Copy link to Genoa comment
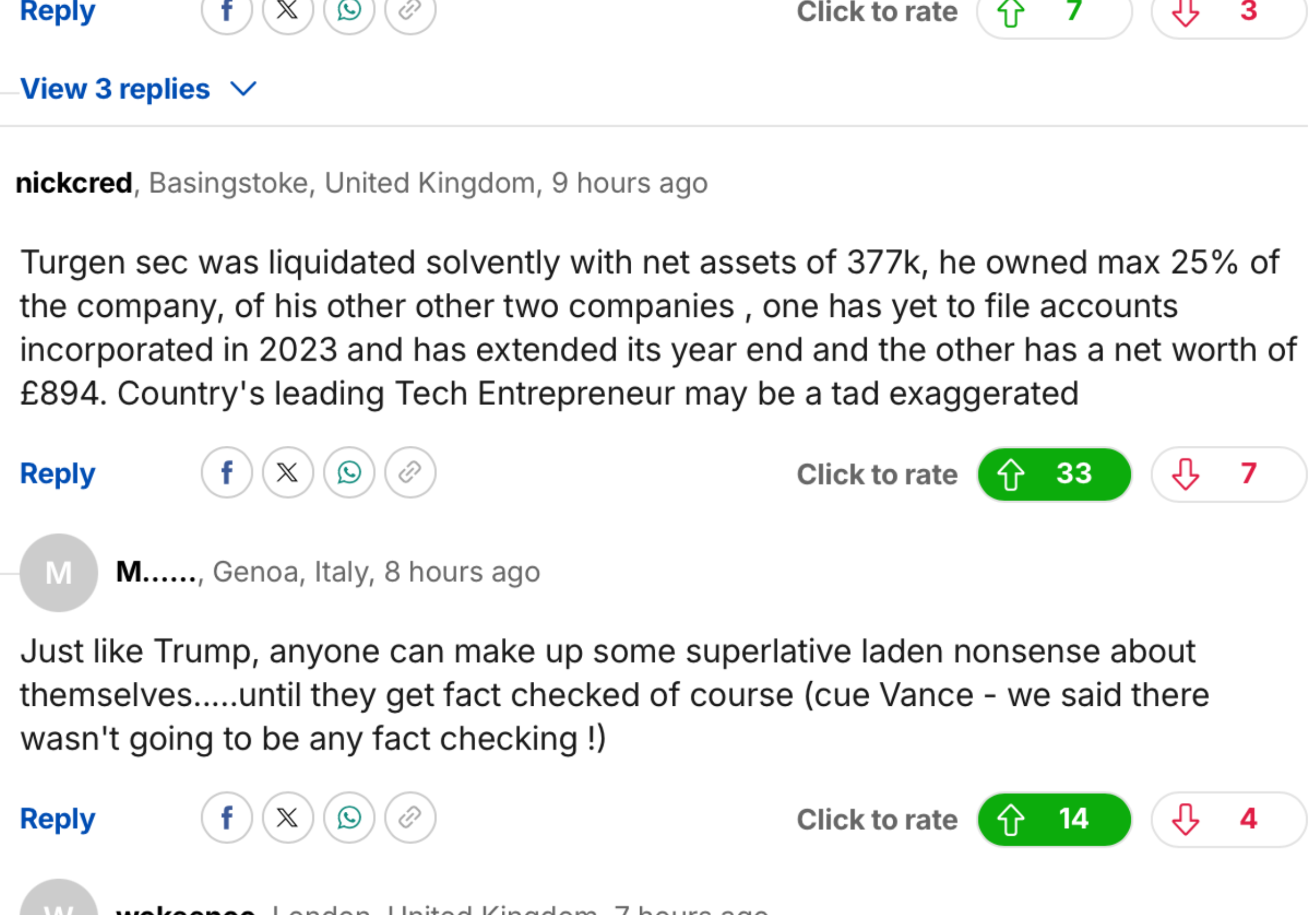The image size is (1316, 915). [x=410, y=818]
